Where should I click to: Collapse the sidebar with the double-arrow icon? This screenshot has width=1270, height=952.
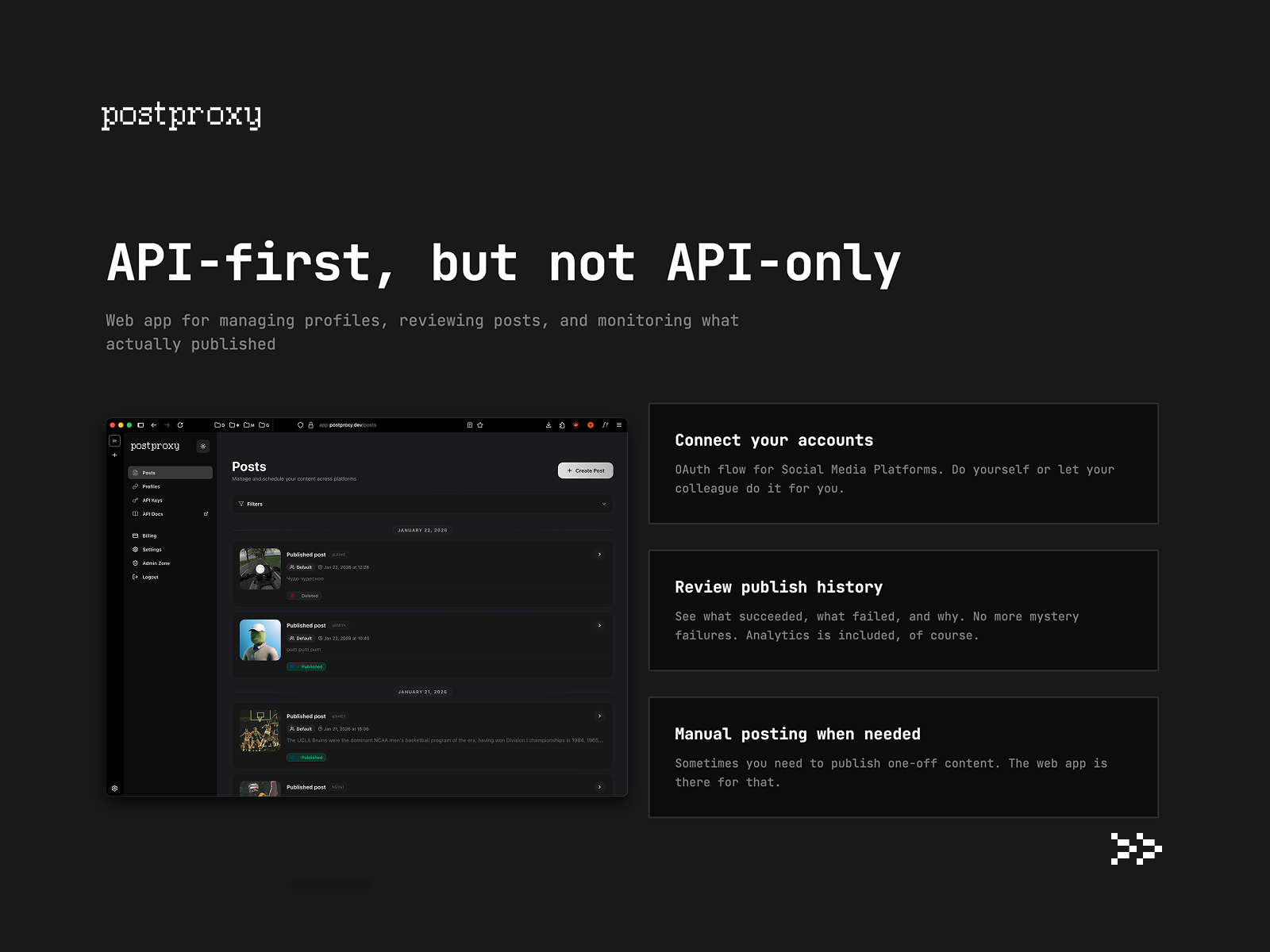coord(114,441)
